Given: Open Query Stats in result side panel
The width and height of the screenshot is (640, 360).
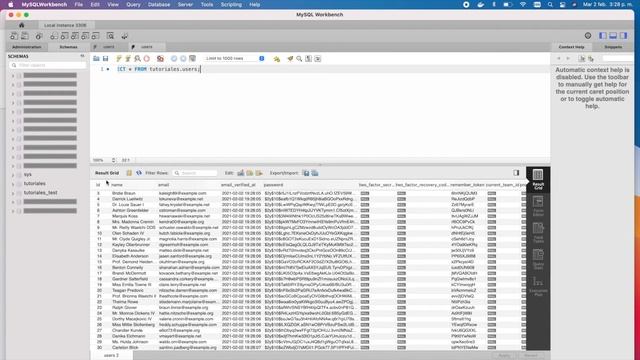Looking at the screenshot, I should click(x=538, y=259).
